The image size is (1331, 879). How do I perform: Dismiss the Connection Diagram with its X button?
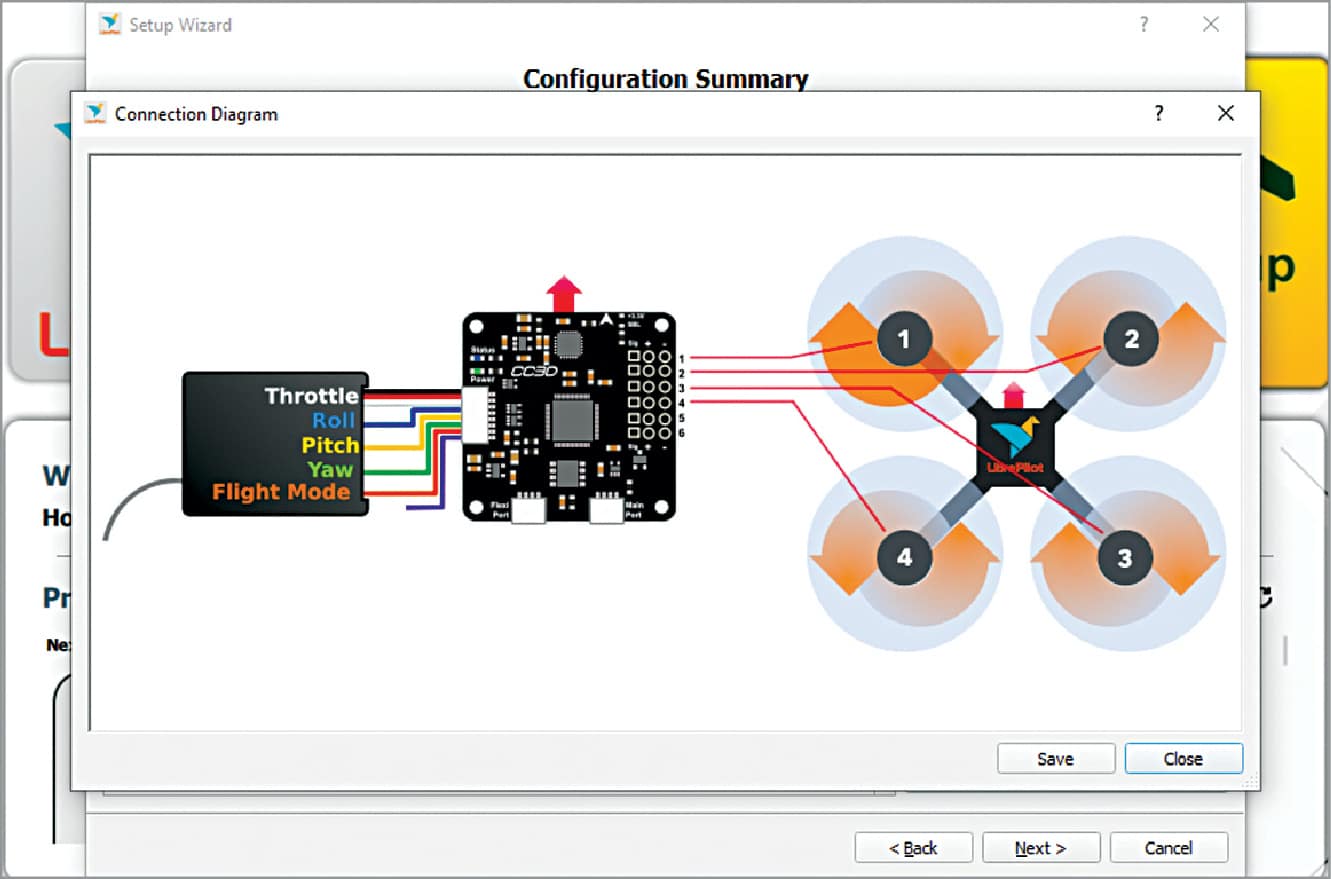tap(1225, 113)
